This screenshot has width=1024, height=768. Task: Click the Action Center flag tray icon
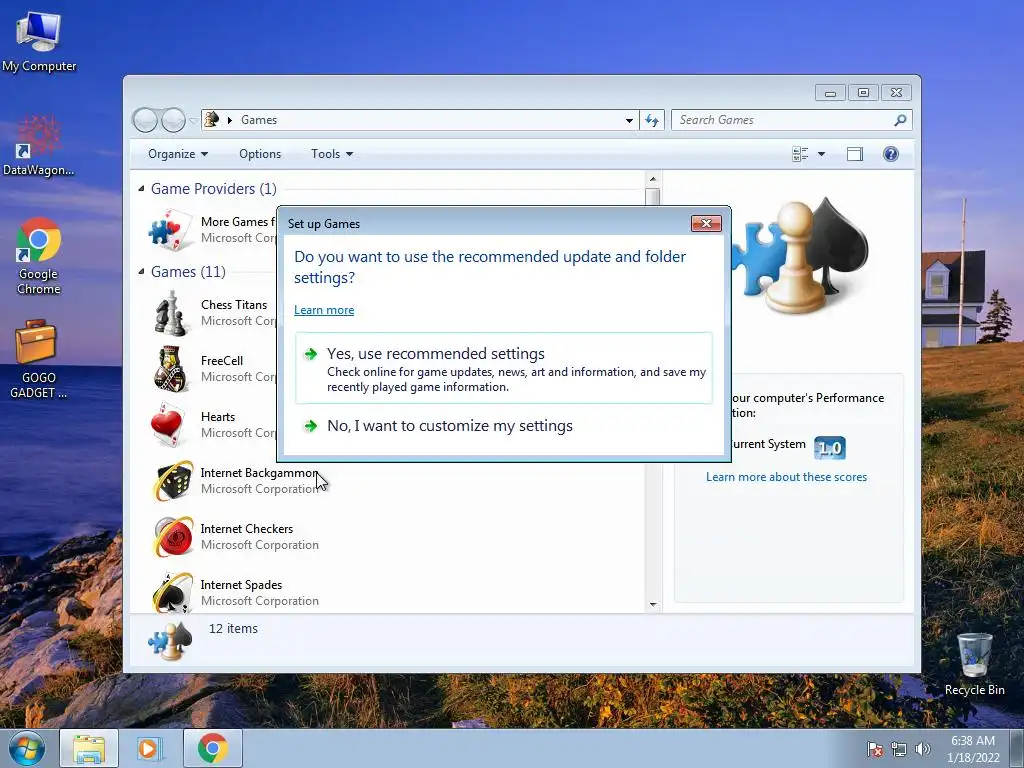(x=874, y=749)
